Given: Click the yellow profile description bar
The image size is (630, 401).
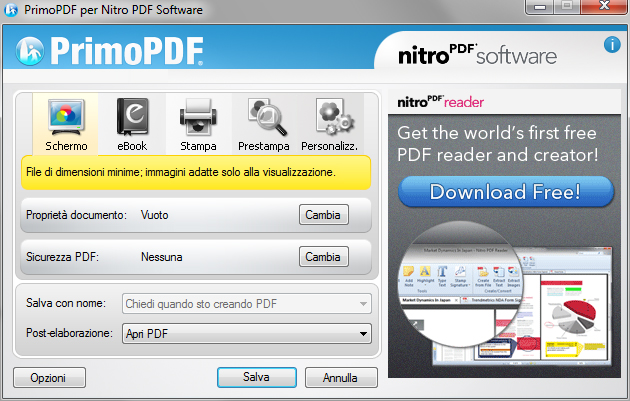Looking at the screenshot, I should click(197, 173).
